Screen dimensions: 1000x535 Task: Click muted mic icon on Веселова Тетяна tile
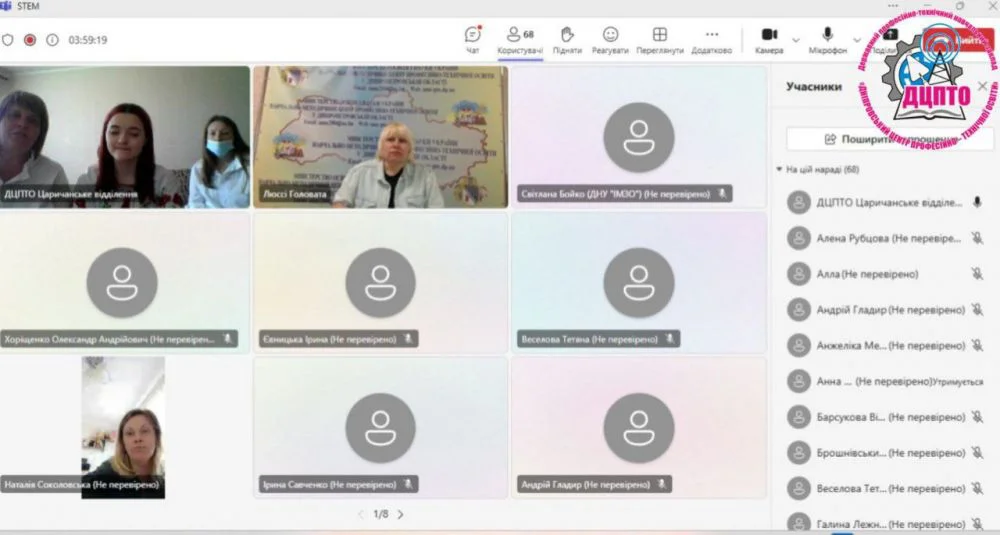click(x=670, y=339)
